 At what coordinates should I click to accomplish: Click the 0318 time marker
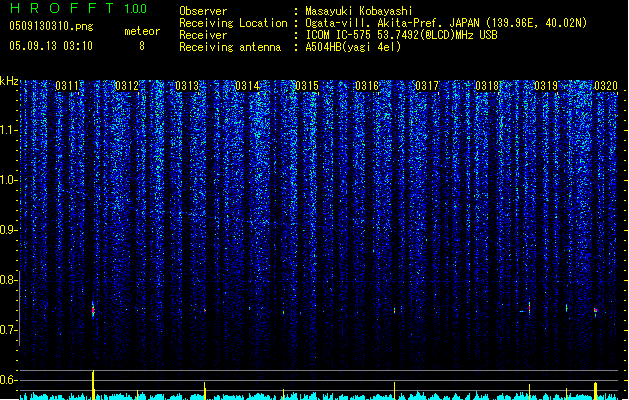point(487,86)
